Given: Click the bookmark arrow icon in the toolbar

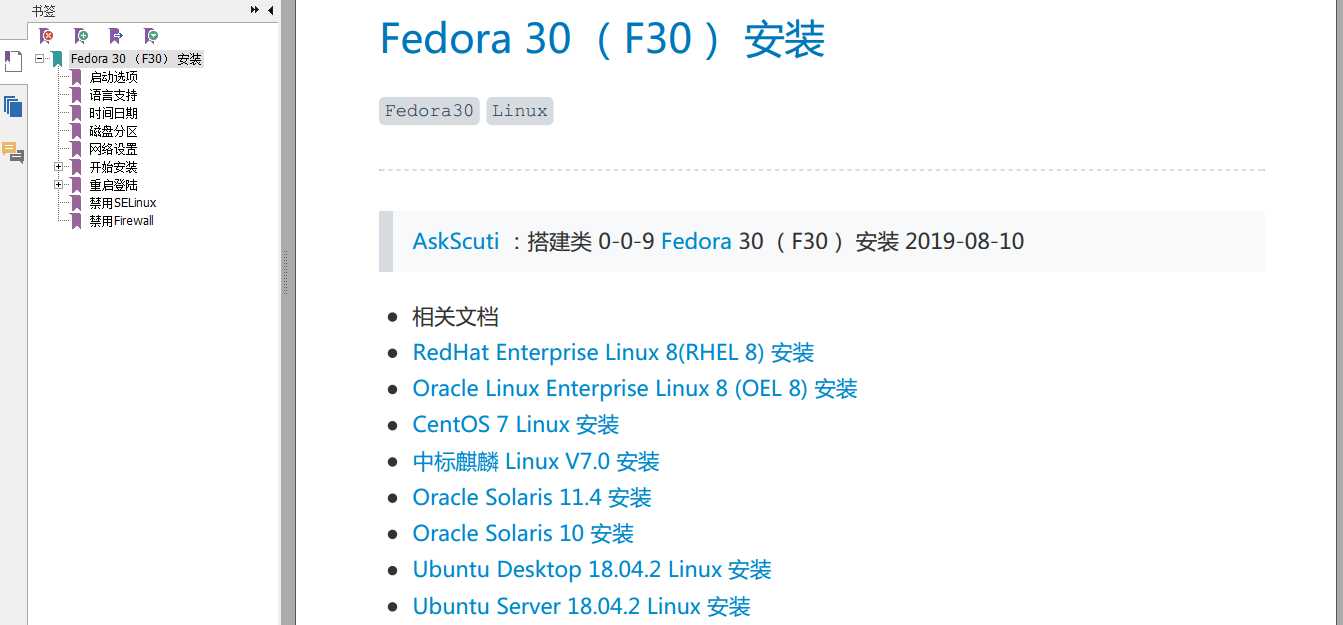Looking at the screenshot, I should click(x=116, y=36).
